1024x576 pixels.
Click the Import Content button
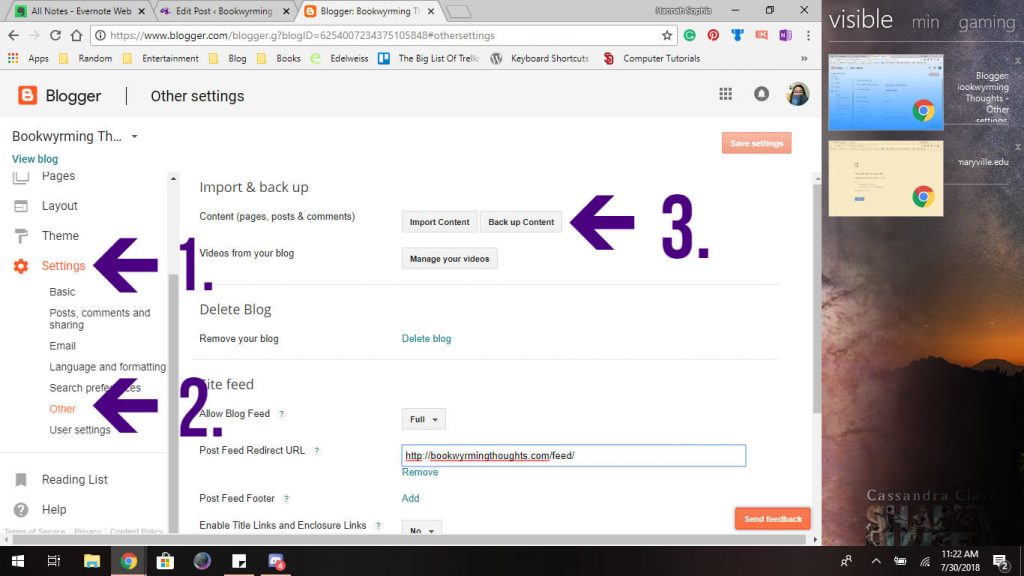pos(439,222)
